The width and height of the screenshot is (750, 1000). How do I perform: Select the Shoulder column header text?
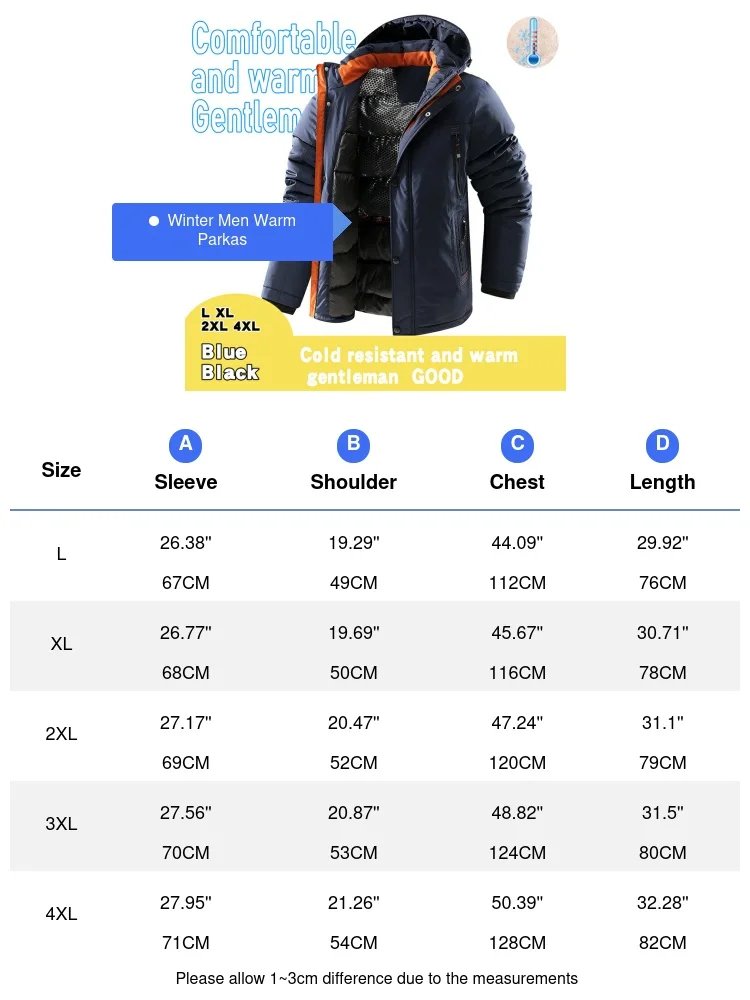coord(353,482)
